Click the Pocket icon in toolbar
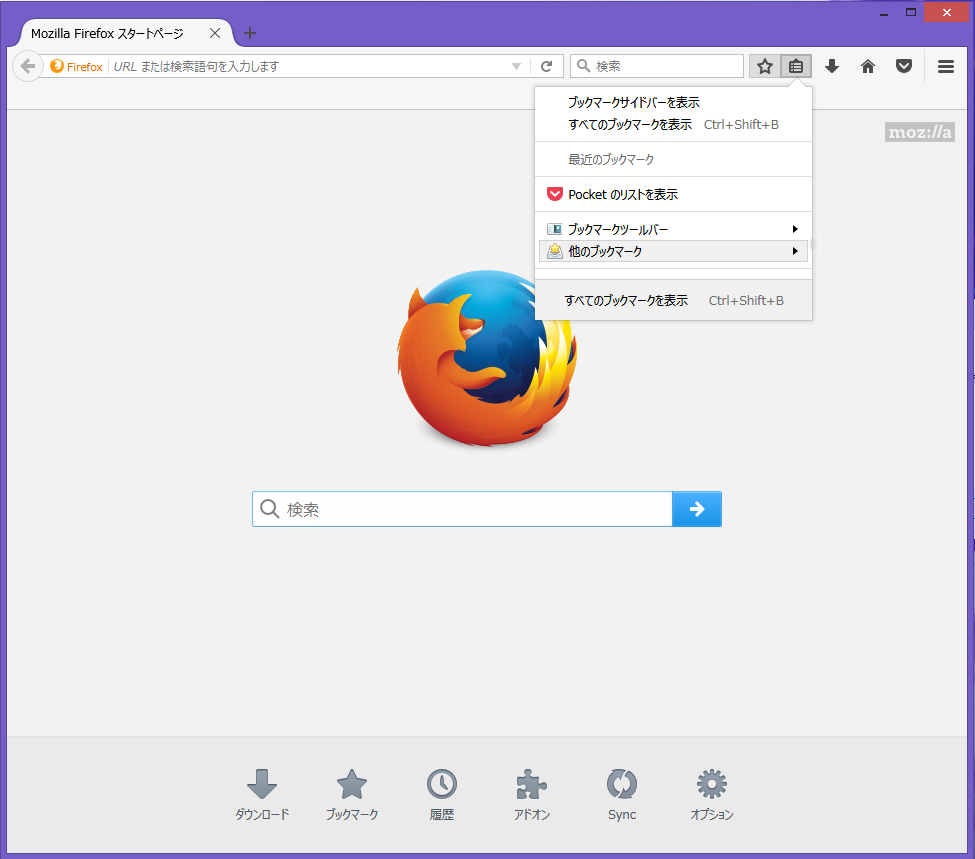Image resolution: width=975 pixels, height=859 pixels. 904,66
